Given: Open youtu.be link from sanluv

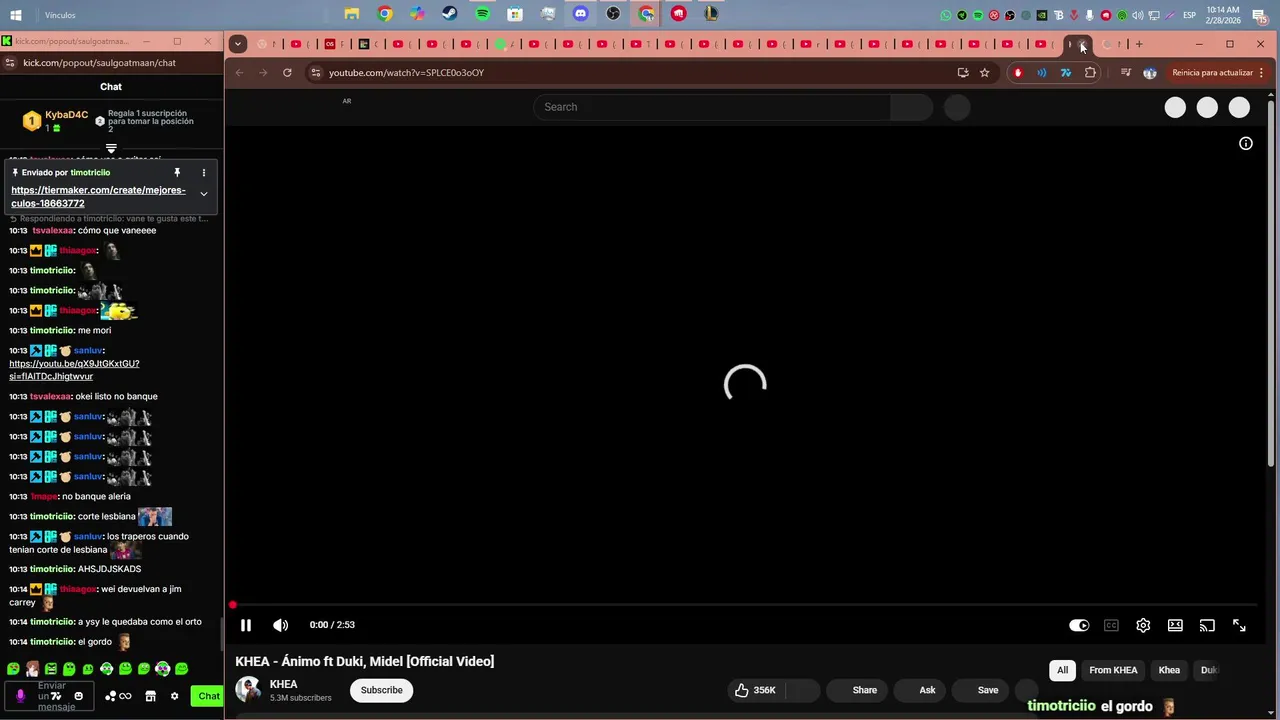Looking at the screenshot, I should pyautogui.click(x=74, y=370).
